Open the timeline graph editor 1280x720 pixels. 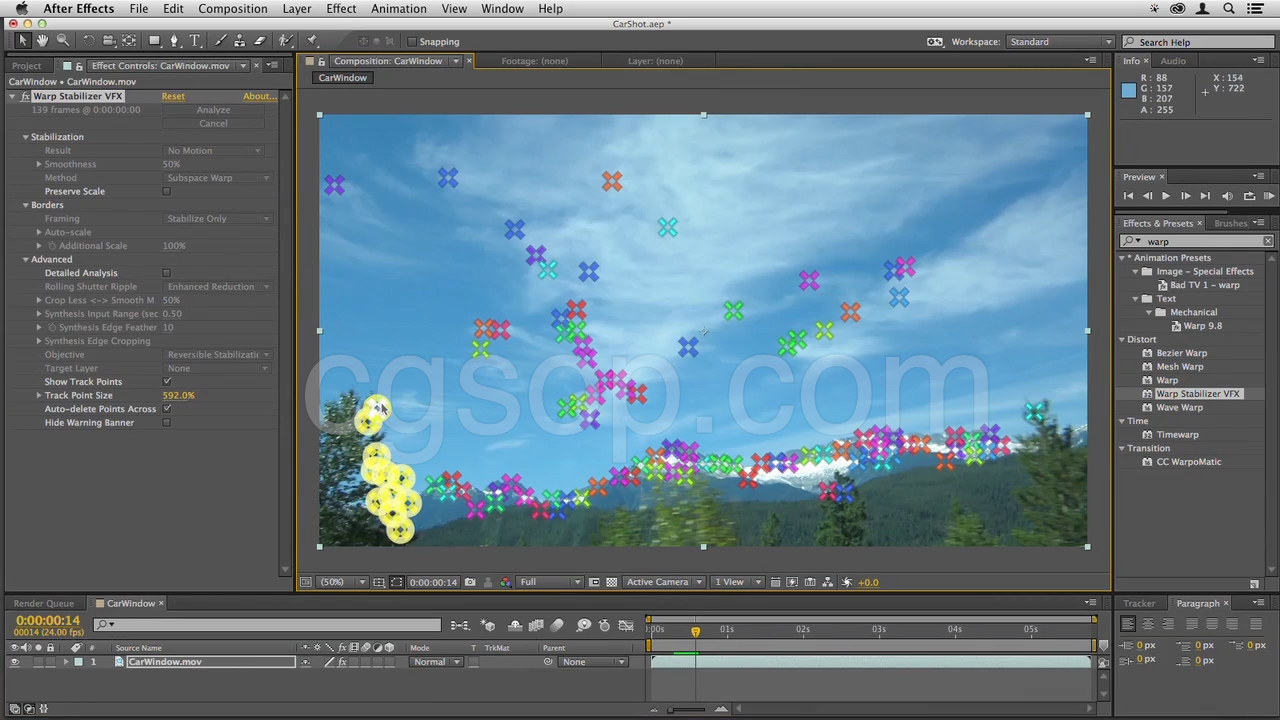point(626,625)
